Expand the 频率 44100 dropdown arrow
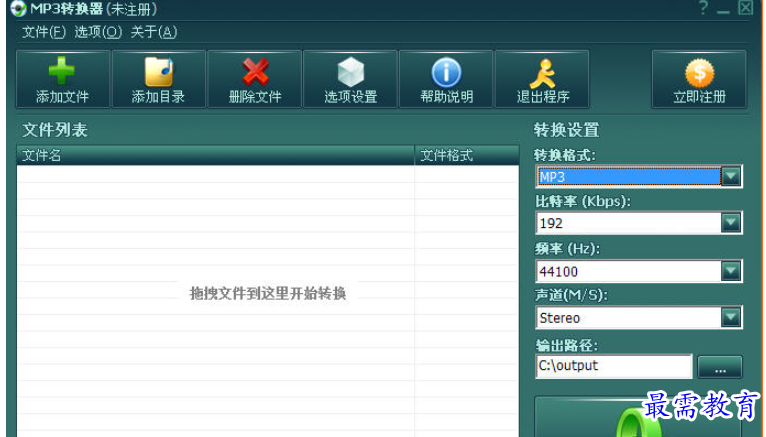766x437 pixels. 731,271
